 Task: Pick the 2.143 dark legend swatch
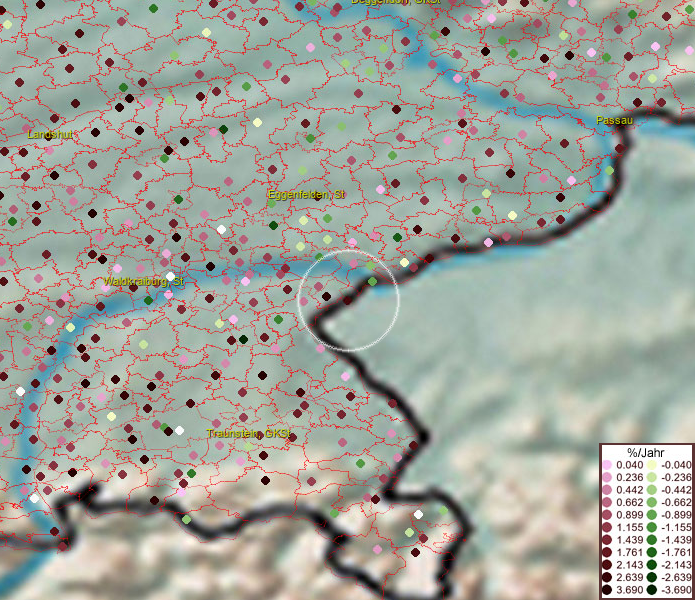tap(607, 565)
